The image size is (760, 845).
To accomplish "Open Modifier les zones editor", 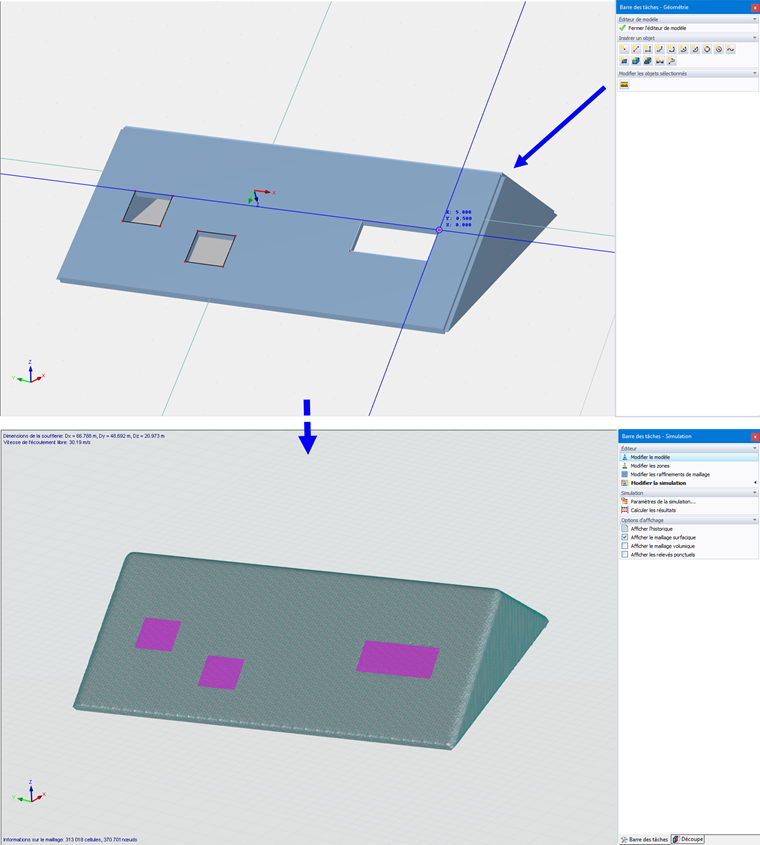I will [688, 466].
